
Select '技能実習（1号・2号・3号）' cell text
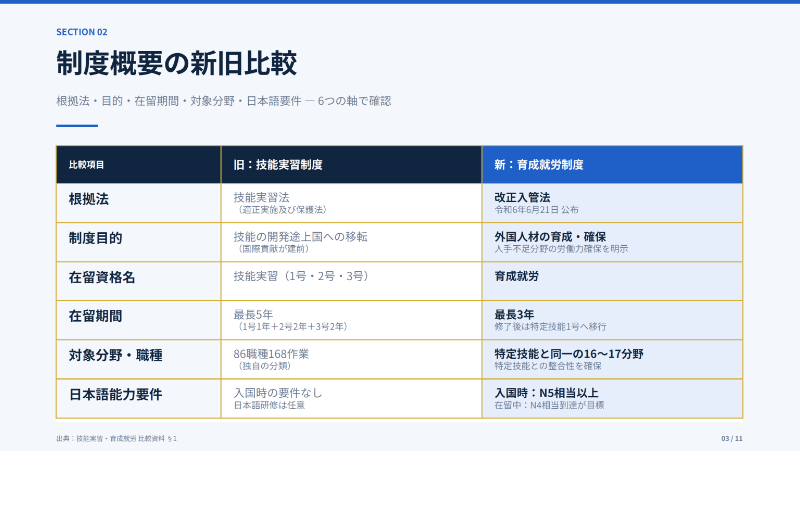301,276
